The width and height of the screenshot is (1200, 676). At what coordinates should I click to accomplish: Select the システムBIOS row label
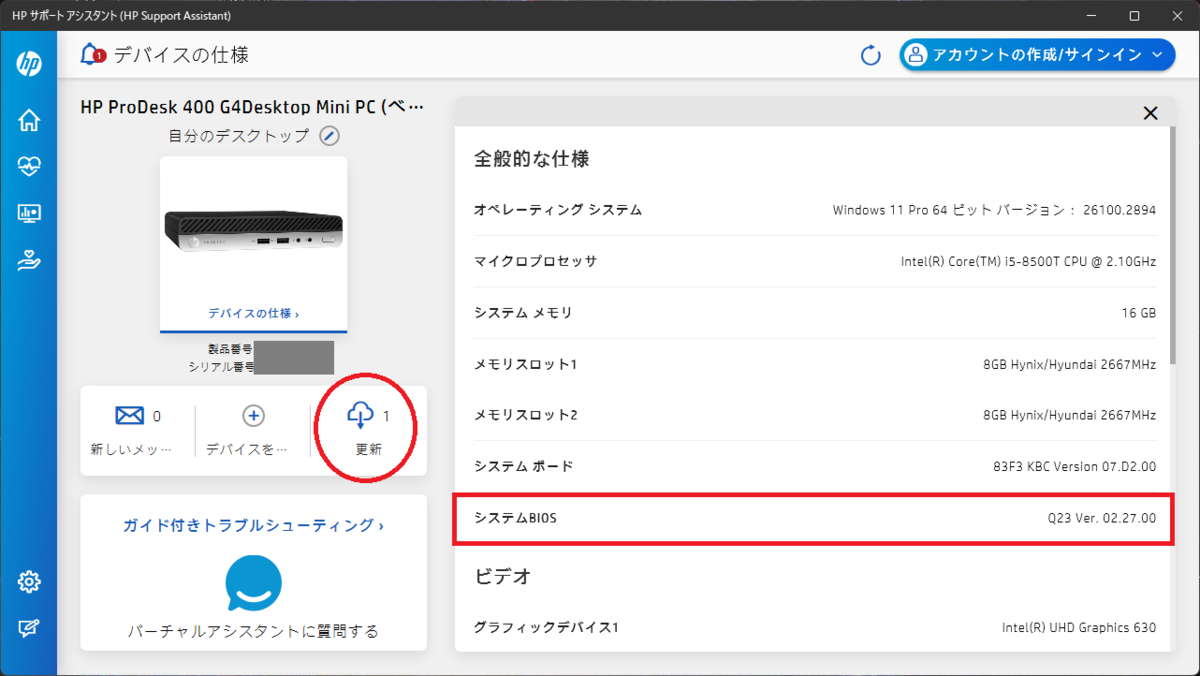click(x=515, y=518)
